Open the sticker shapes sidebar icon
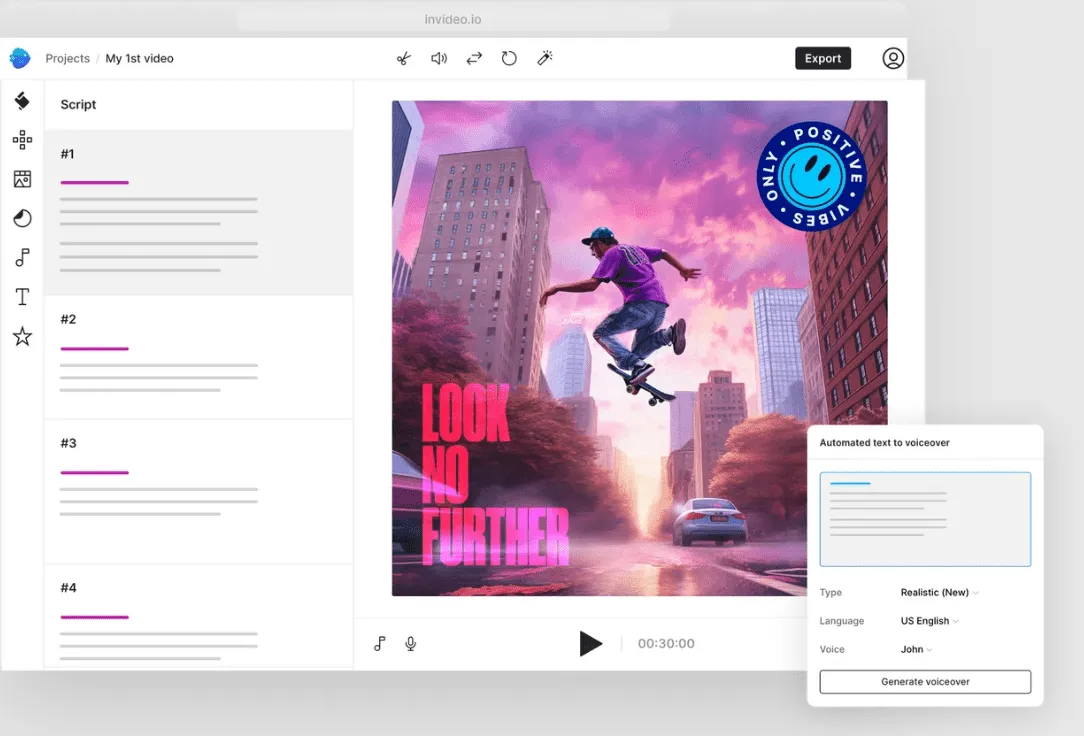 22,218
